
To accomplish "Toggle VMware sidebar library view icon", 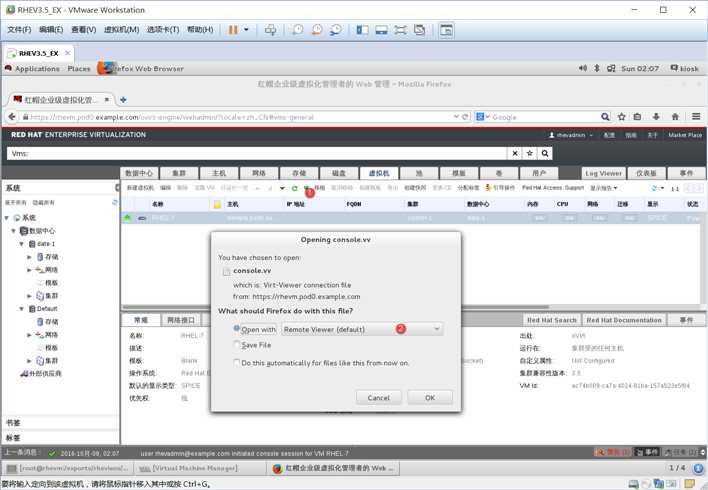I will (362, 30).
